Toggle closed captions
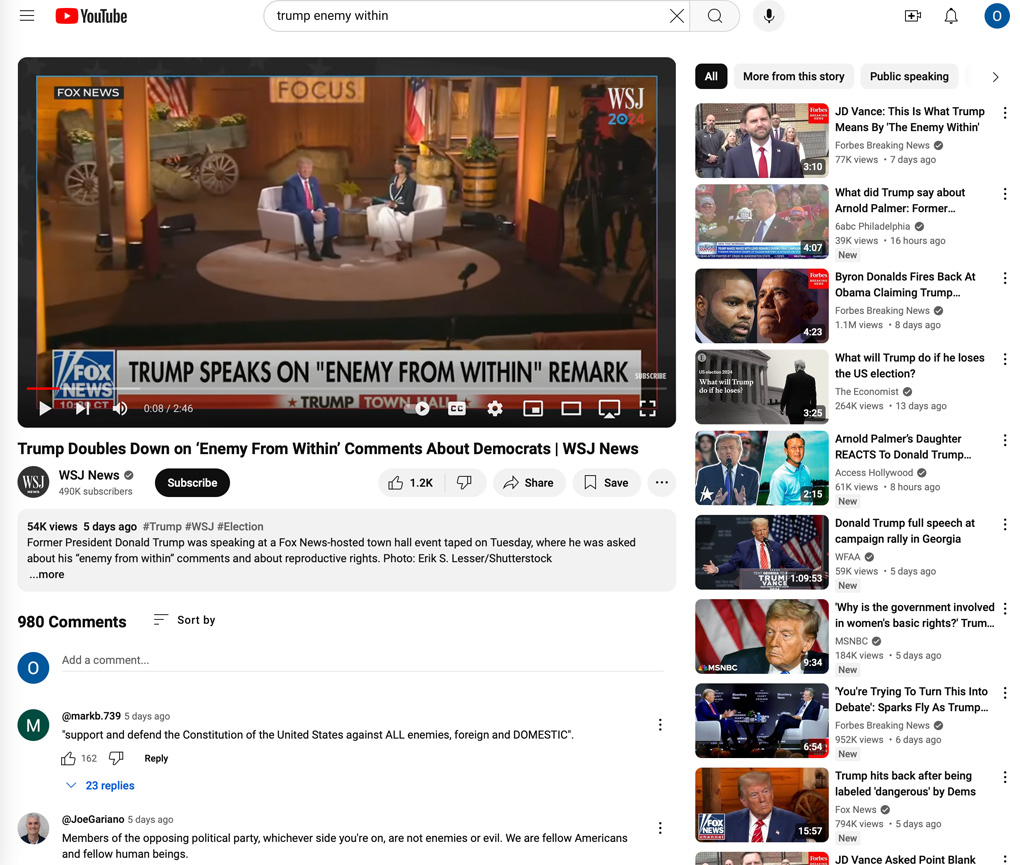Screen dimensions: 1020x865 pyautogui.click(x=457, y=408)
